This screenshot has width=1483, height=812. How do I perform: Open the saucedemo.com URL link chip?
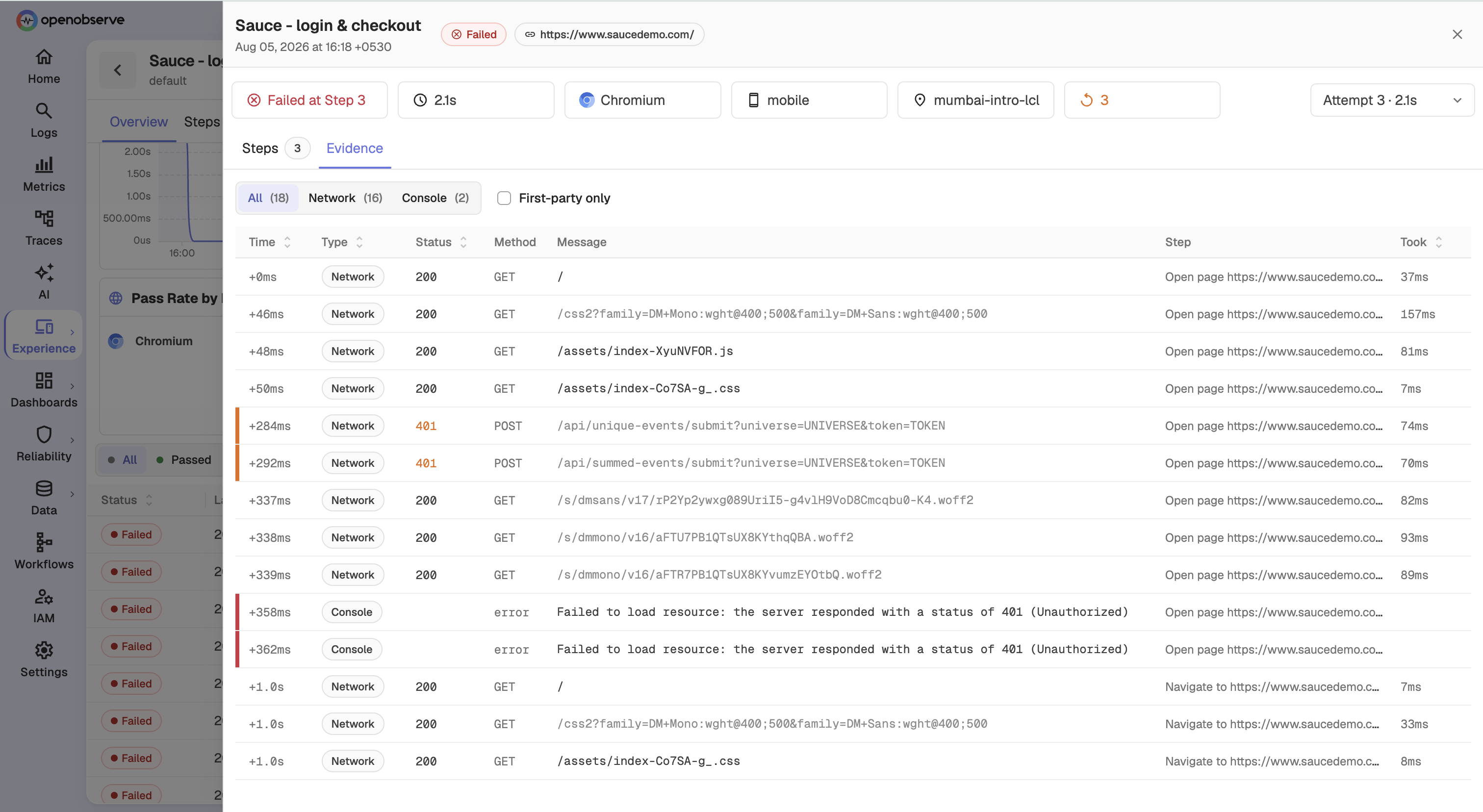coord(609,34)
